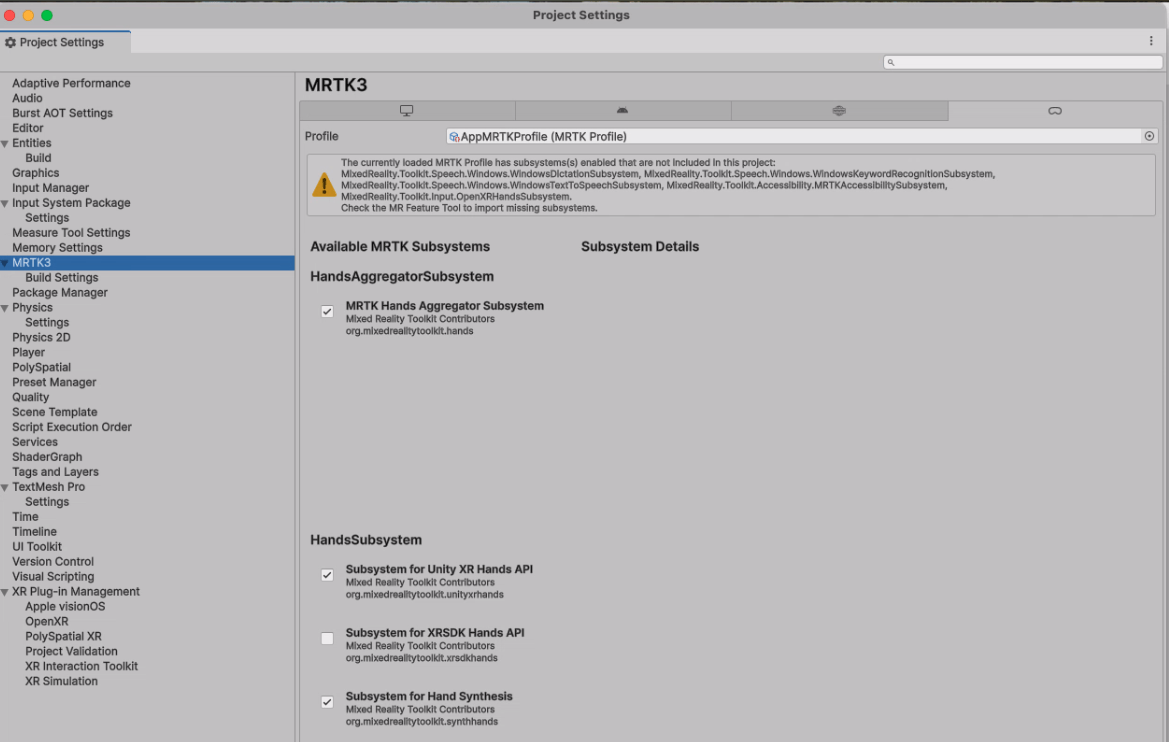This screenshot has height=742, width=1169.
Task: Open Scene Template settings
Action: coord(54,412)
